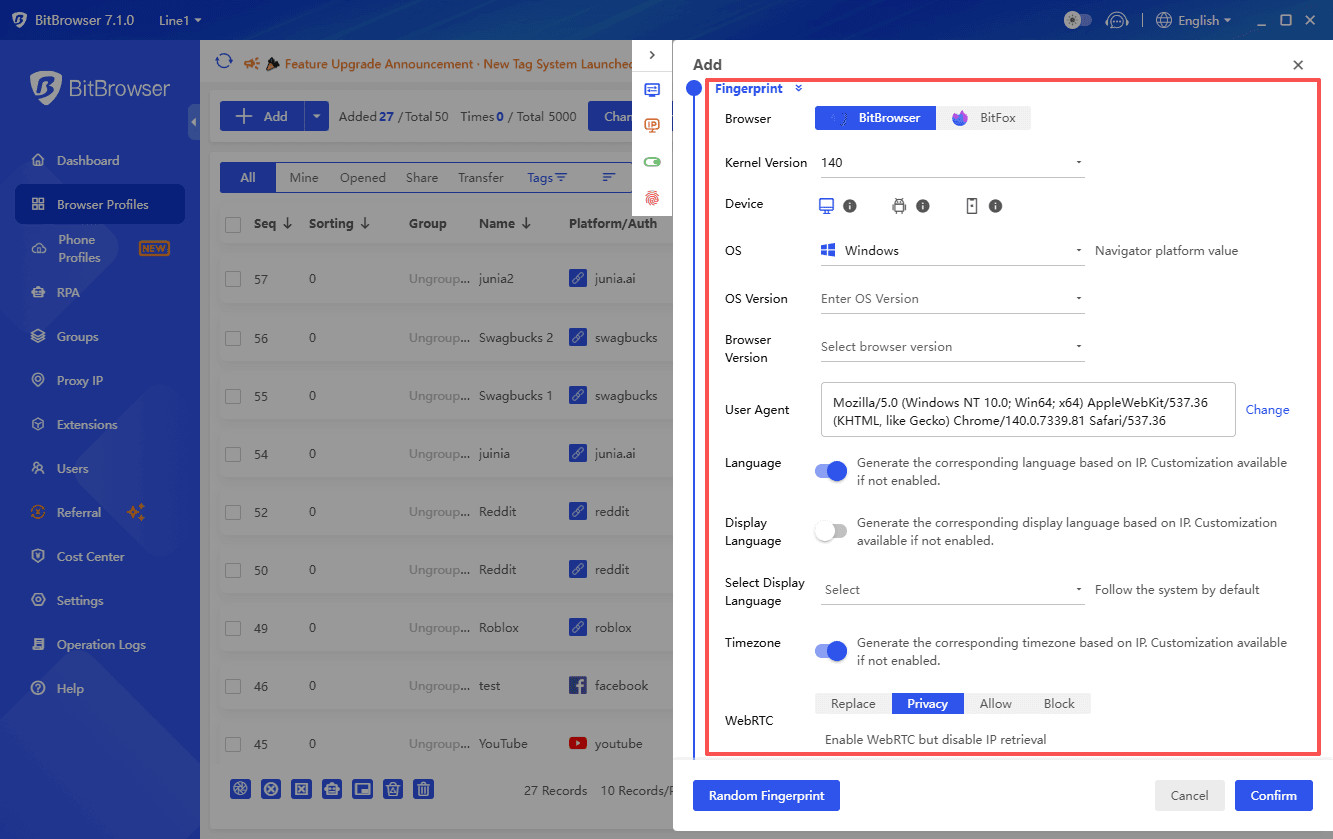Toggle the dark mode switch in title bar
Viewport: 1333px width, 839px height.
click(1078, 20)
